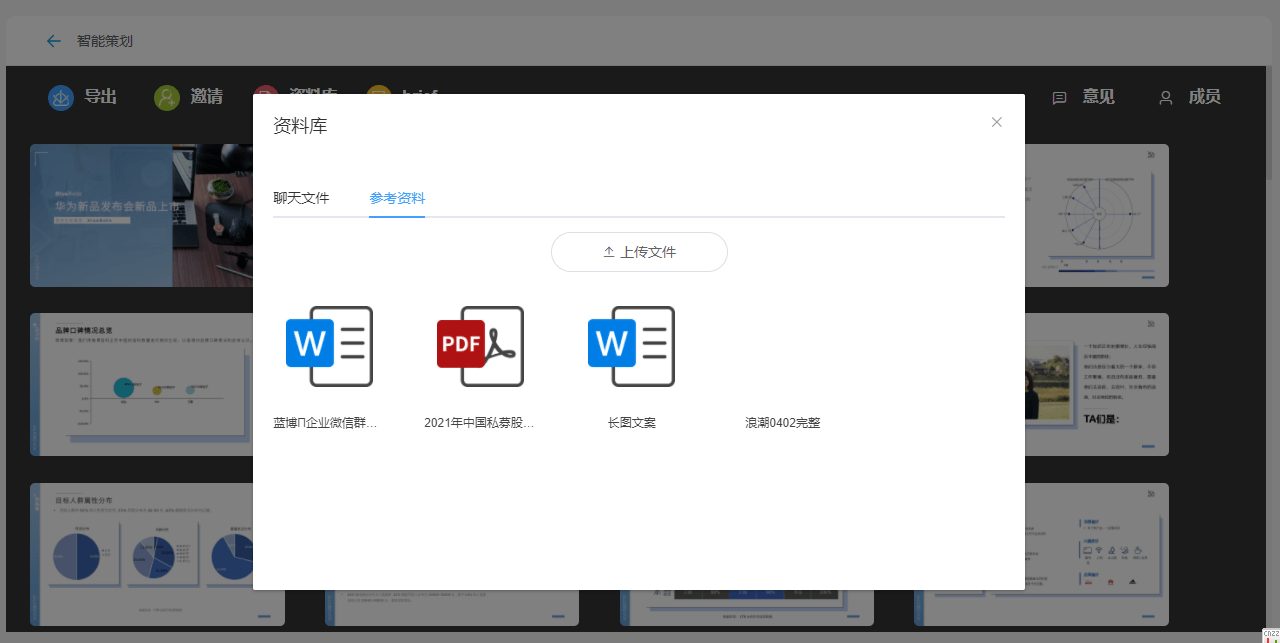Open the Word document 长图文案
Image resolution: width=1280 pixels, height=643 pixels.
pyautogui.click(x=631, y=346)
